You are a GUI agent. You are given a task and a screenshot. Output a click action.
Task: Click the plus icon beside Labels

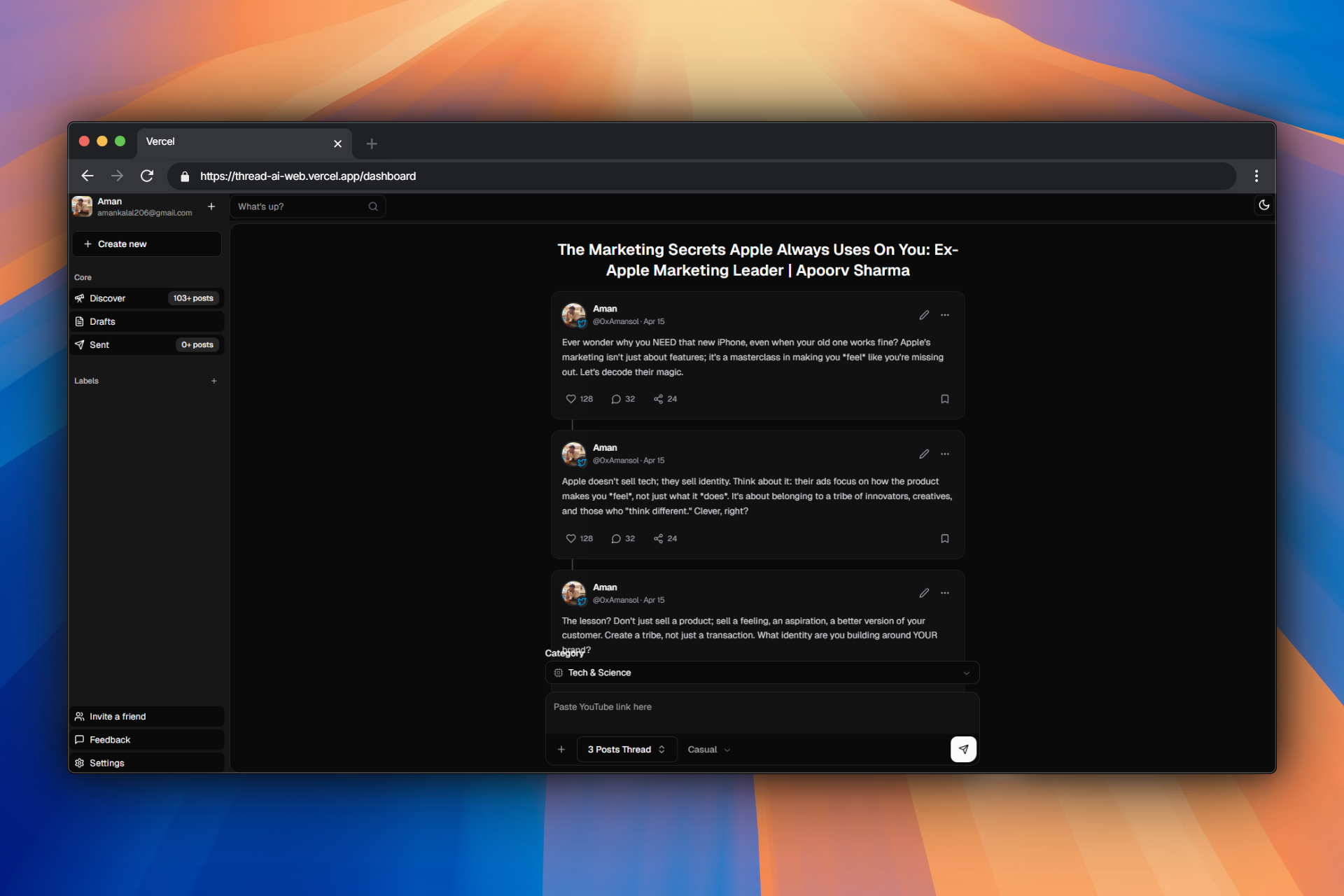[214, 381]
